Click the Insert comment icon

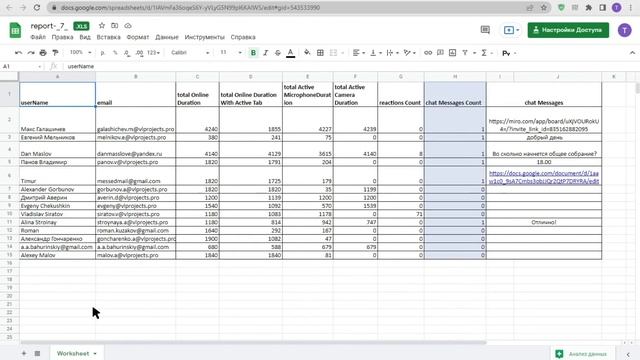[x=440, y=53]
